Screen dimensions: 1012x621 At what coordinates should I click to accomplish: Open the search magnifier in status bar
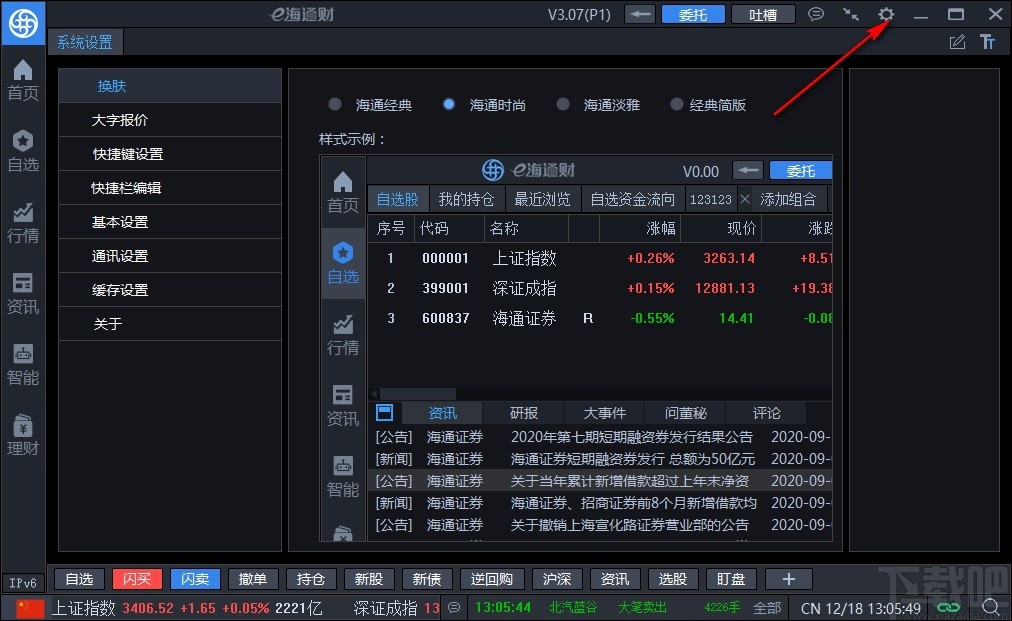coord(991,607)
